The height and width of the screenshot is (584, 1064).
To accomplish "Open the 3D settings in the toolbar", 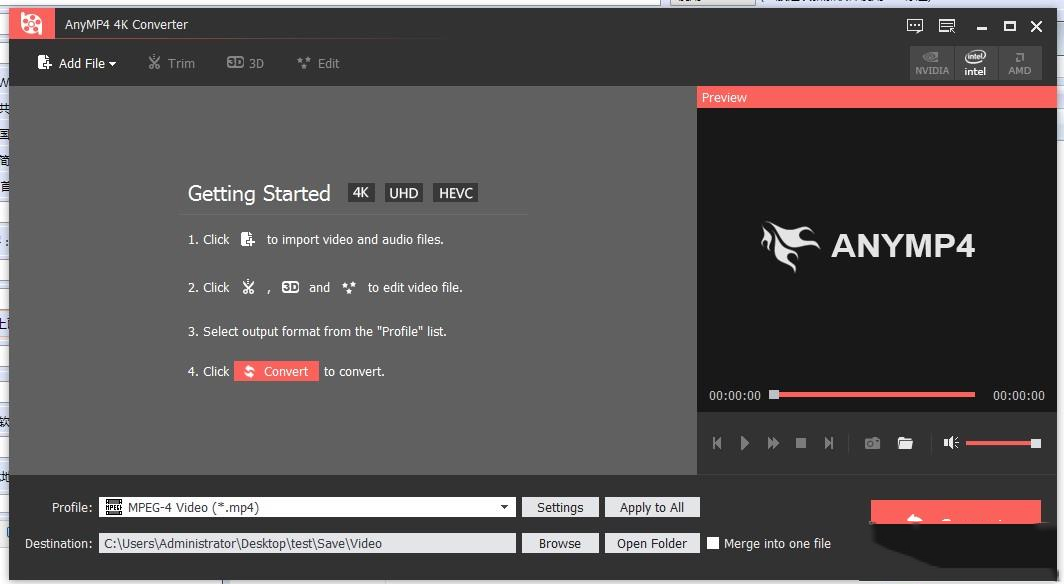I will point(245,63).
